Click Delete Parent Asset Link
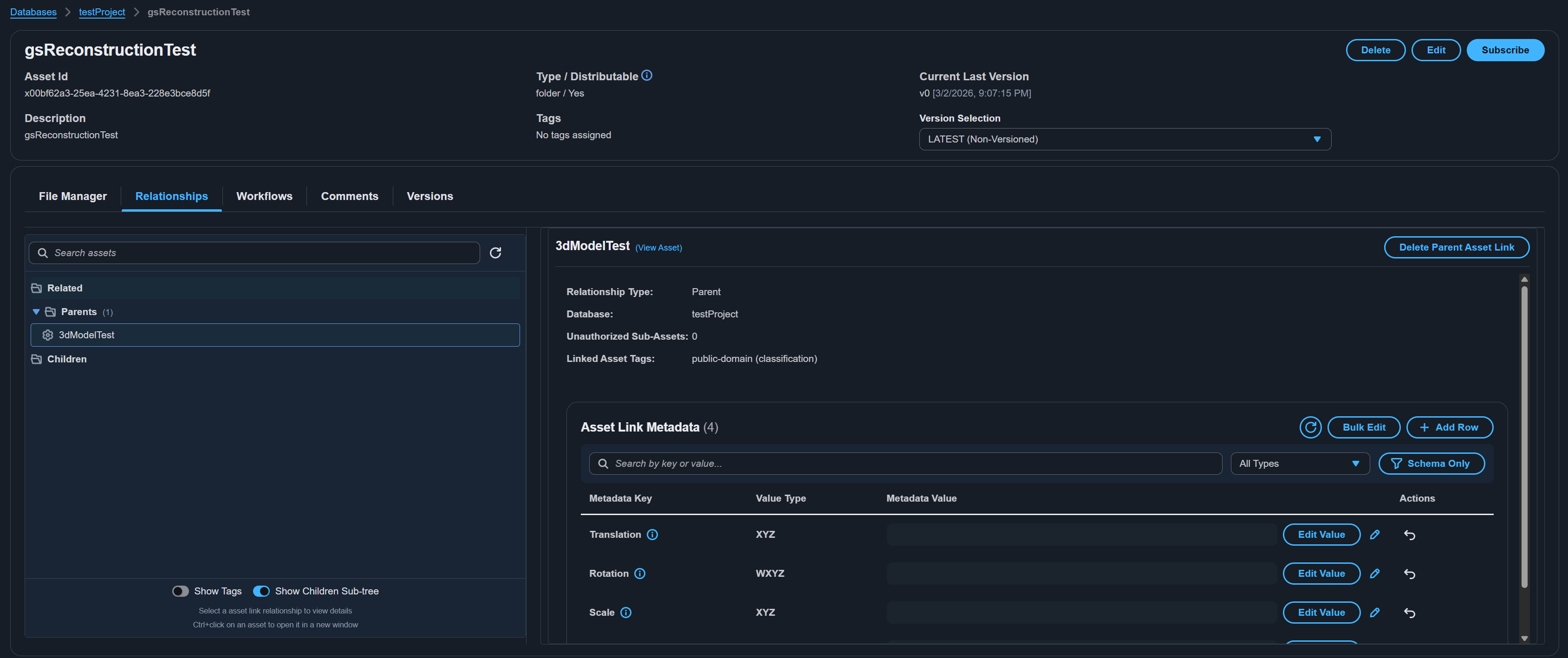This screenshot has height=658, width=1568. click(x=1456, y=247)
